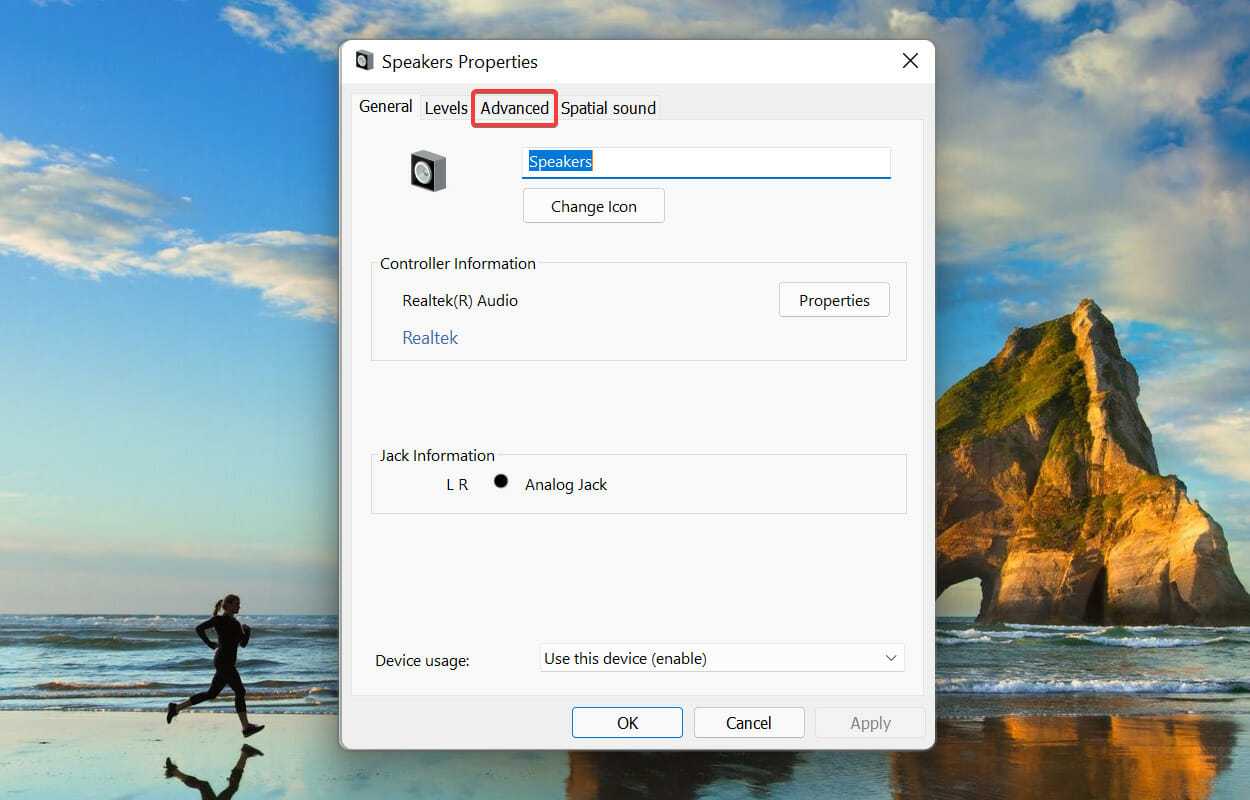Open the Advanced tab
The image size is (1250, 800).
pos(515,108)
